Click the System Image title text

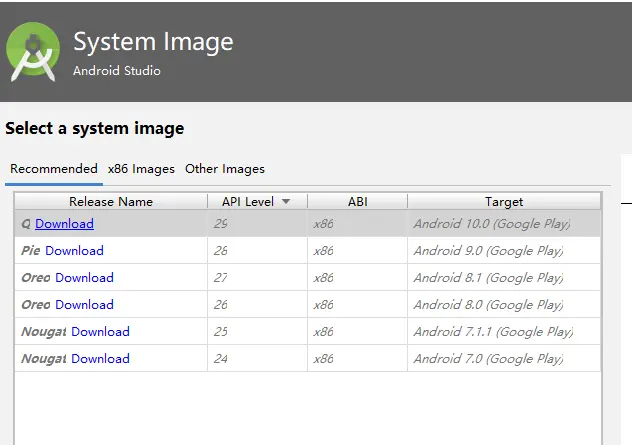coord(153,42)
